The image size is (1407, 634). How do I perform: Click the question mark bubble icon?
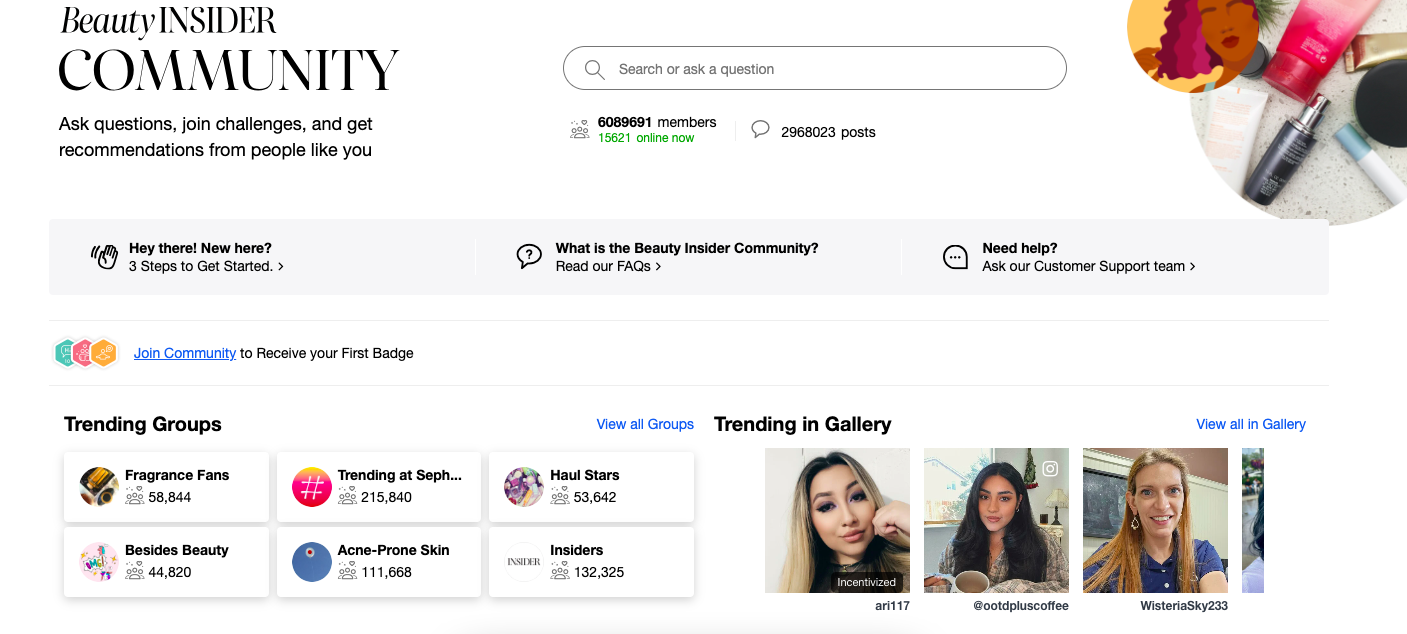529,257
